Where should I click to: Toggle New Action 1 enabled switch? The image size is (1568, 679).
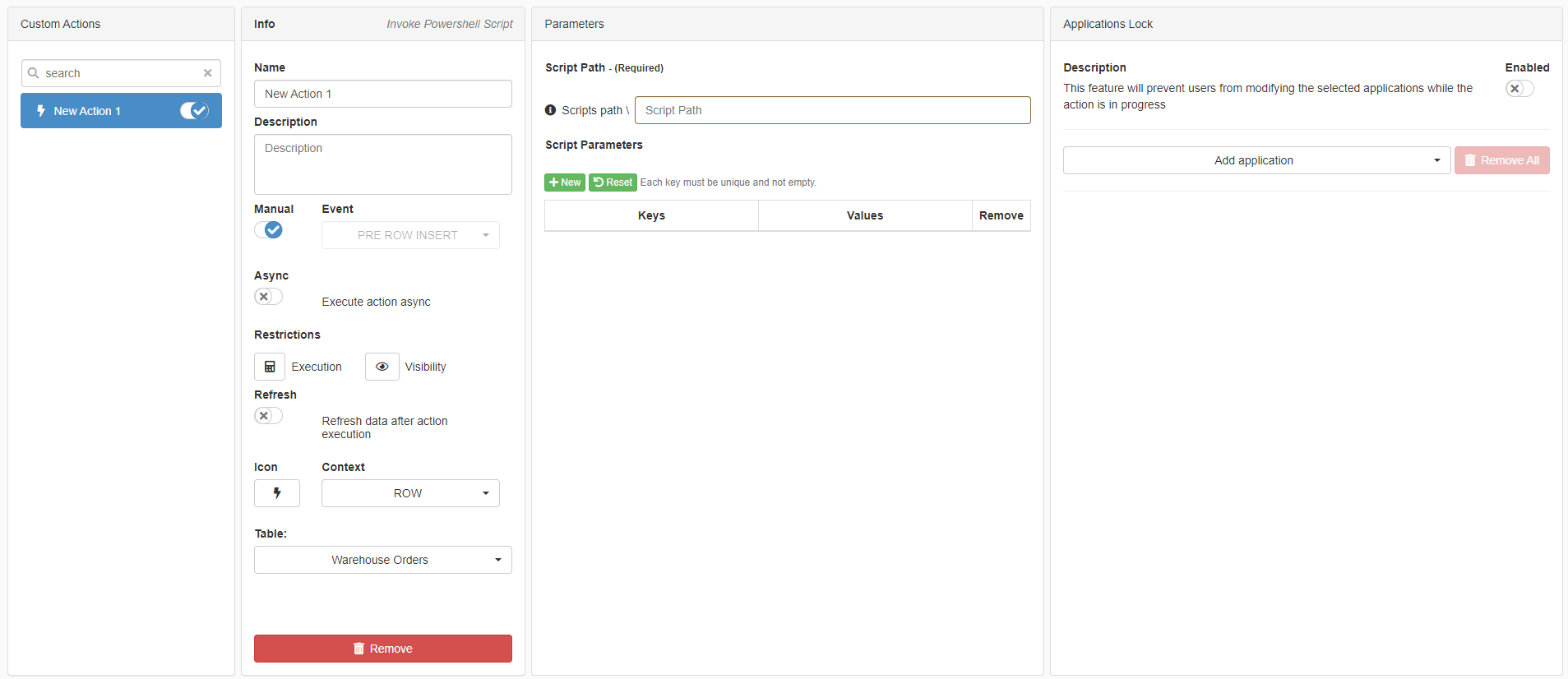(x=194, y=111)
